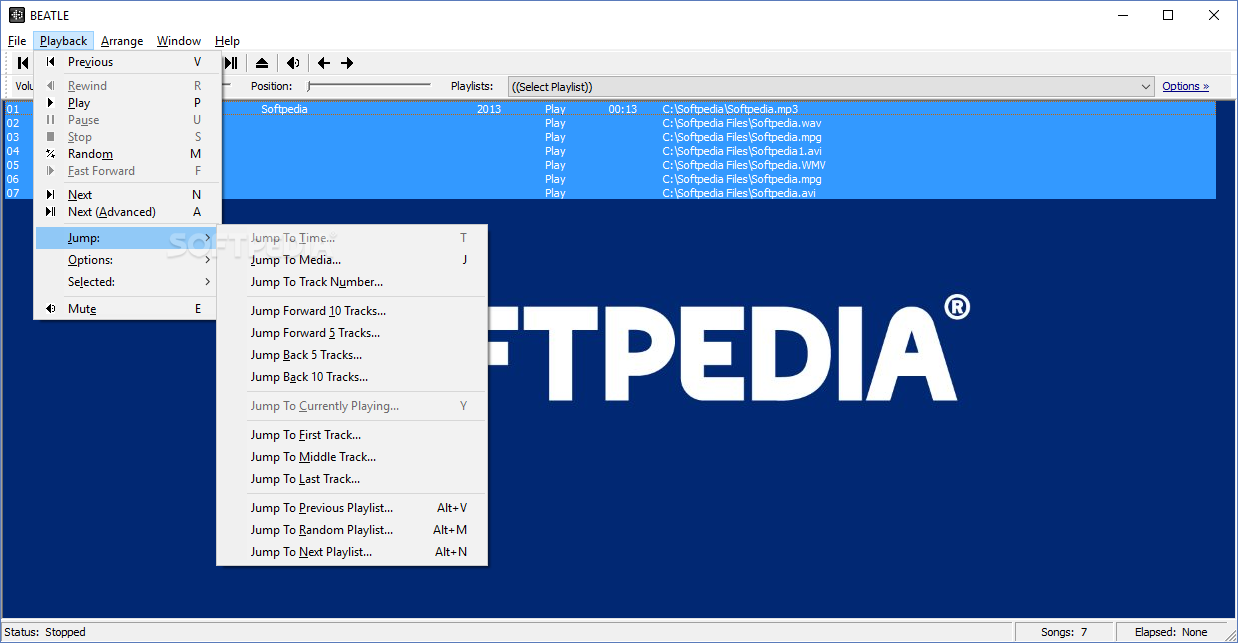
Task: Click the right arrow toolbar icon
Action: [347, 63]
